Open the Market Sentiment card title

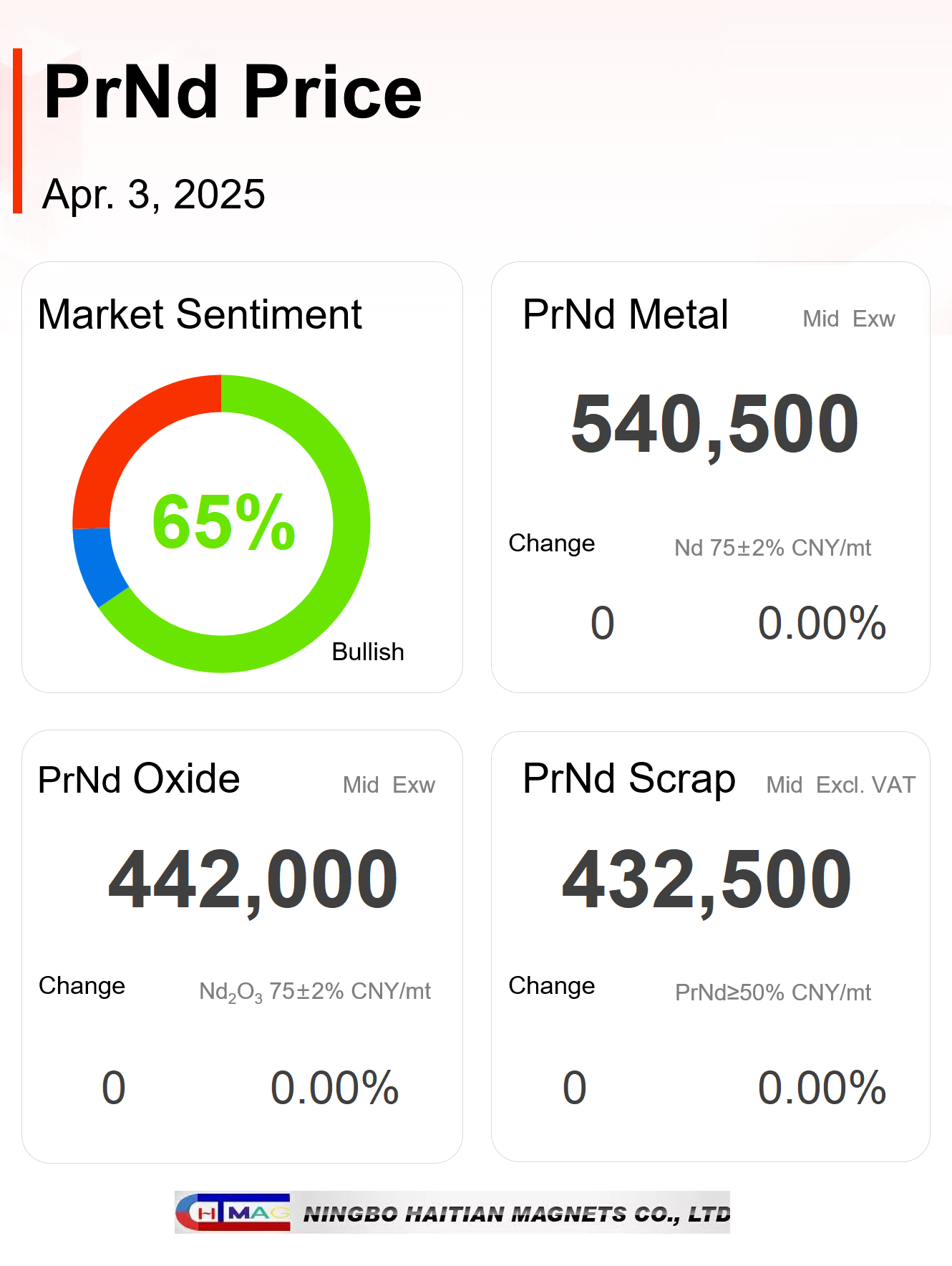200,314
